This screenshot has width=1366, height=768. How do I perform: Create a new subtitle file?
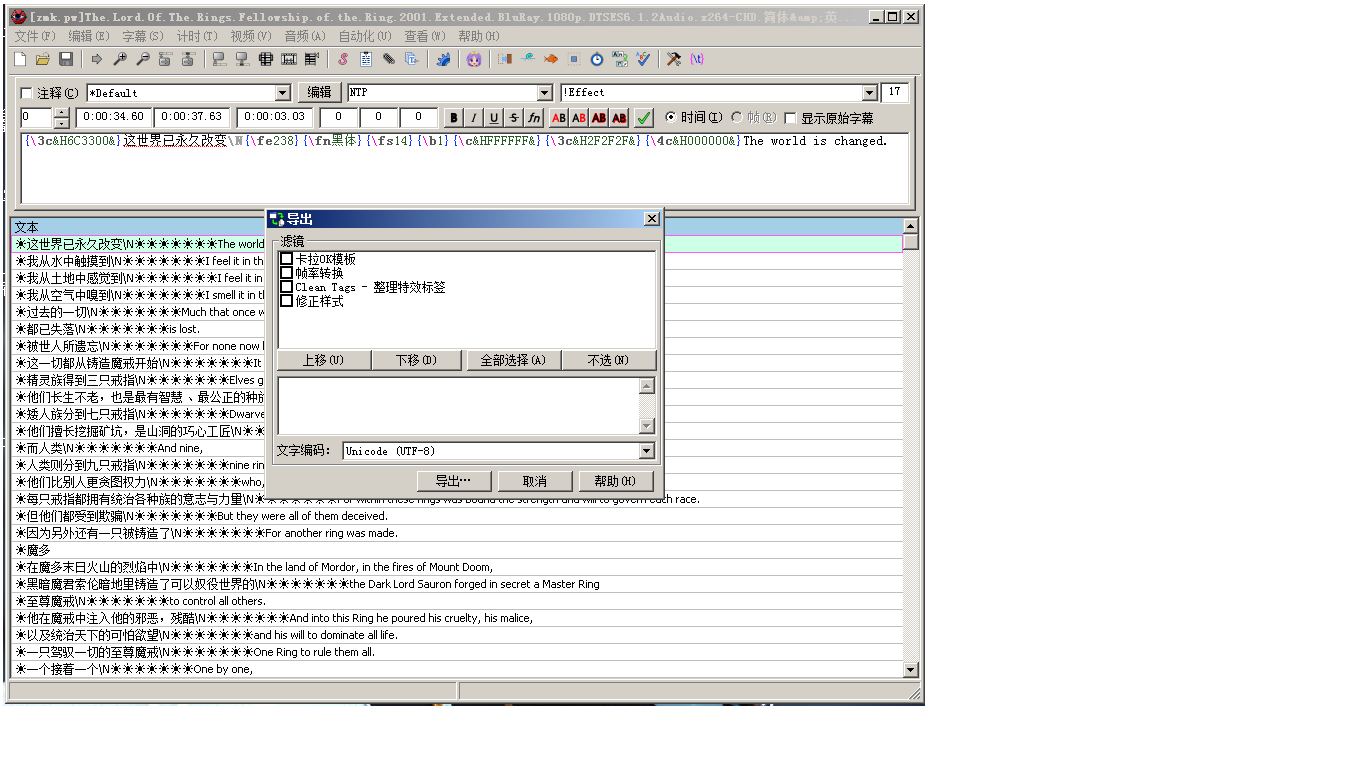20,60
